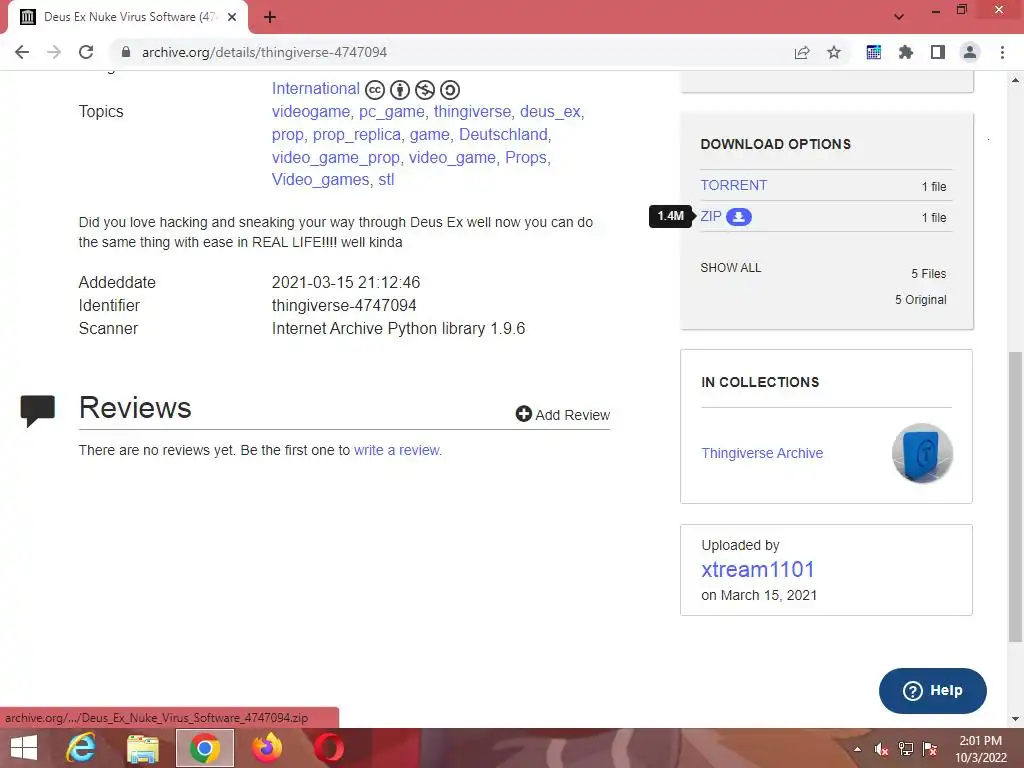Open Chrome three-dot menu

[1002, 52]
